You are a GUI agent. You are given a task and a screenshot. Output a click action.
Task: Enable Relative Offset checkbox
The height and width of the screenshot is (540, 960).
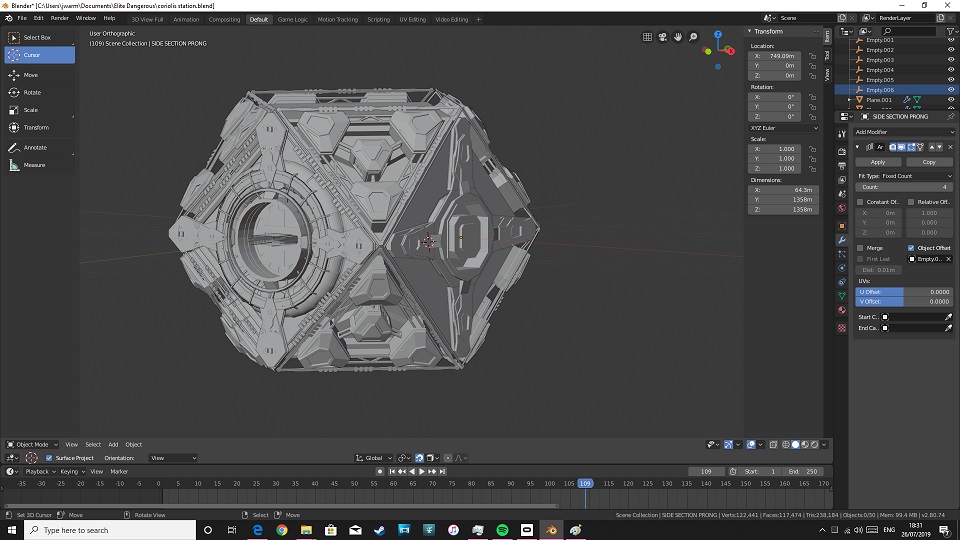(x=911, y=202)
